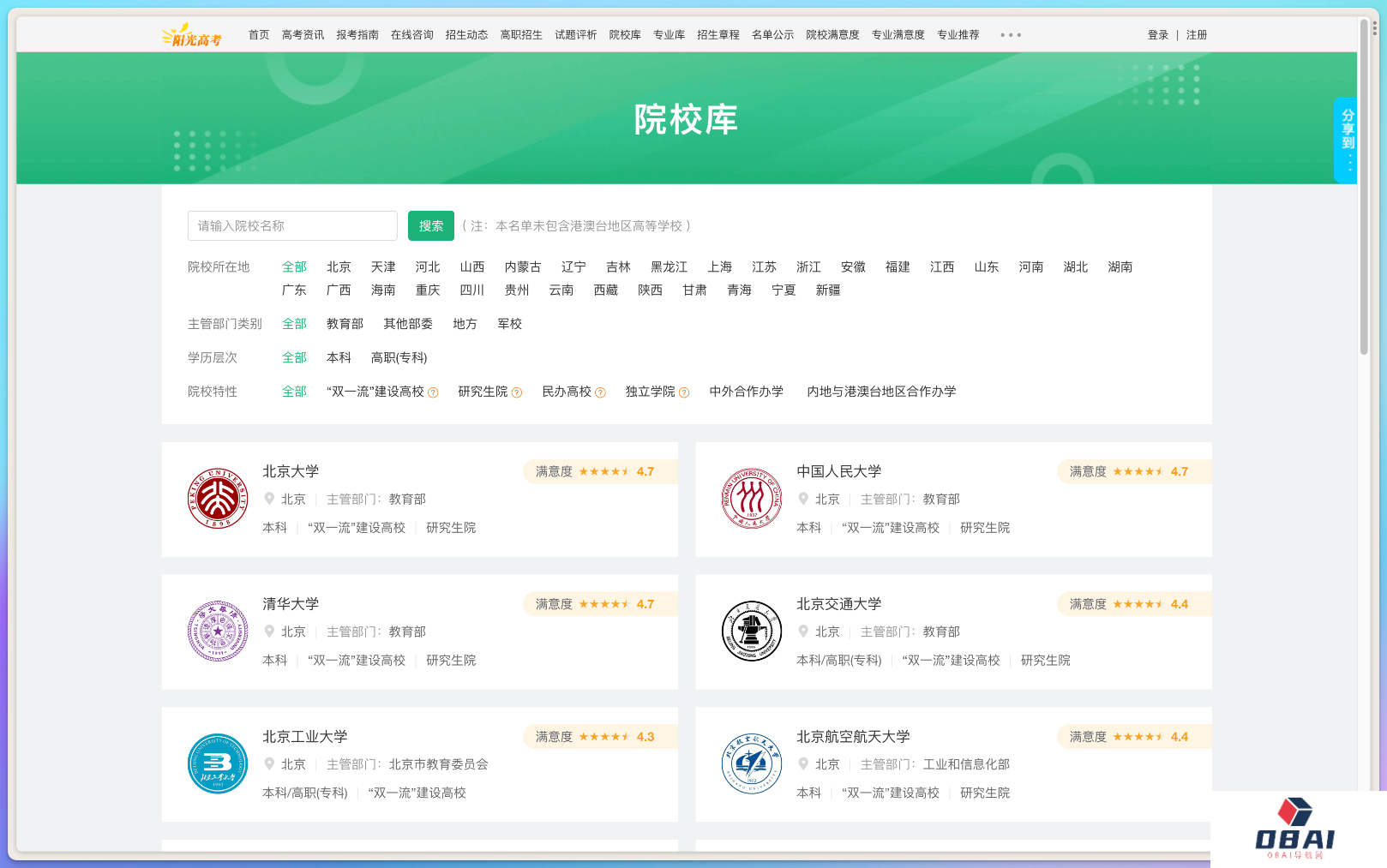Click help icon next to 研究生院 filter
The width and height of the screenshot is (1387, 868).
coord(517,392)
